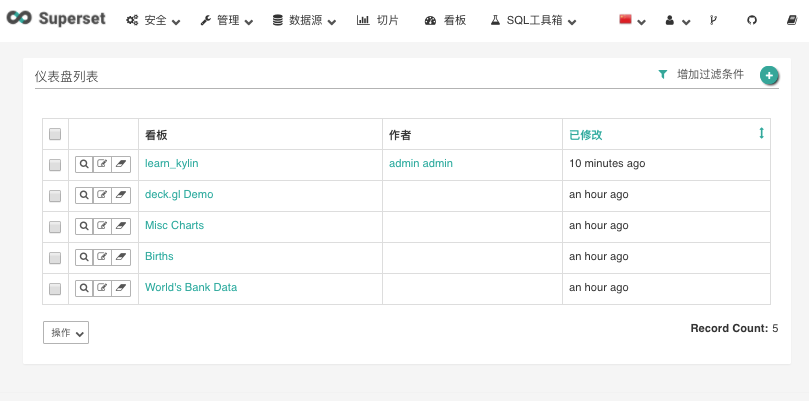Select all dashboards with header checkbox
809x401 pixels.
(55, 134)
